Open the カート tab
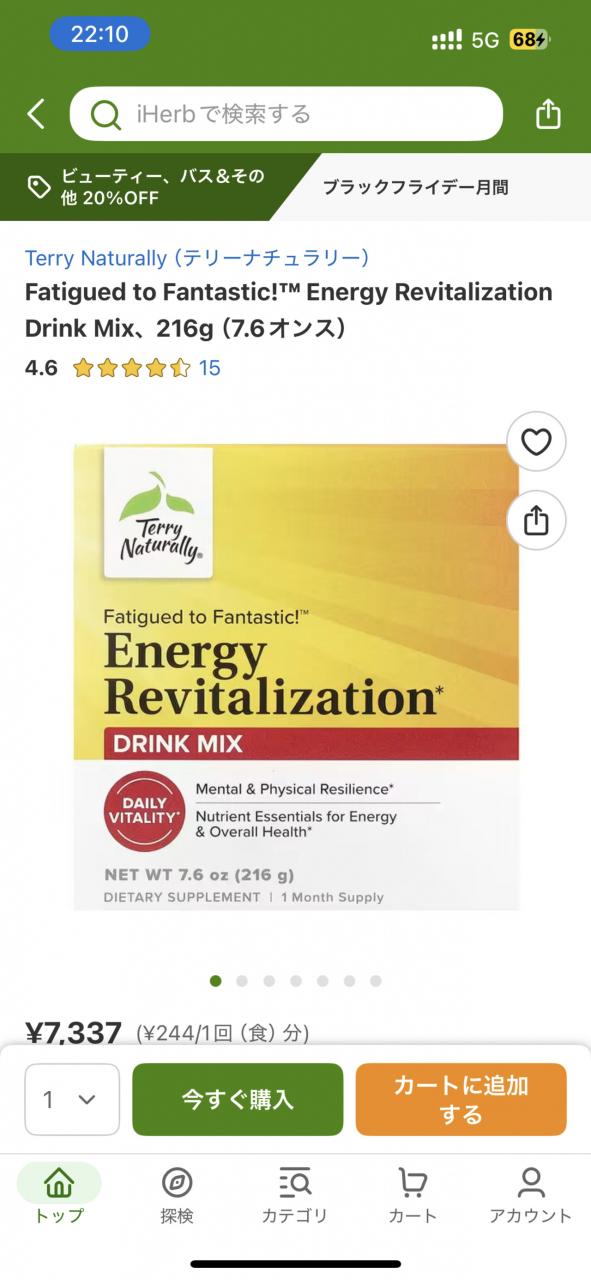 click(413, 1194)
